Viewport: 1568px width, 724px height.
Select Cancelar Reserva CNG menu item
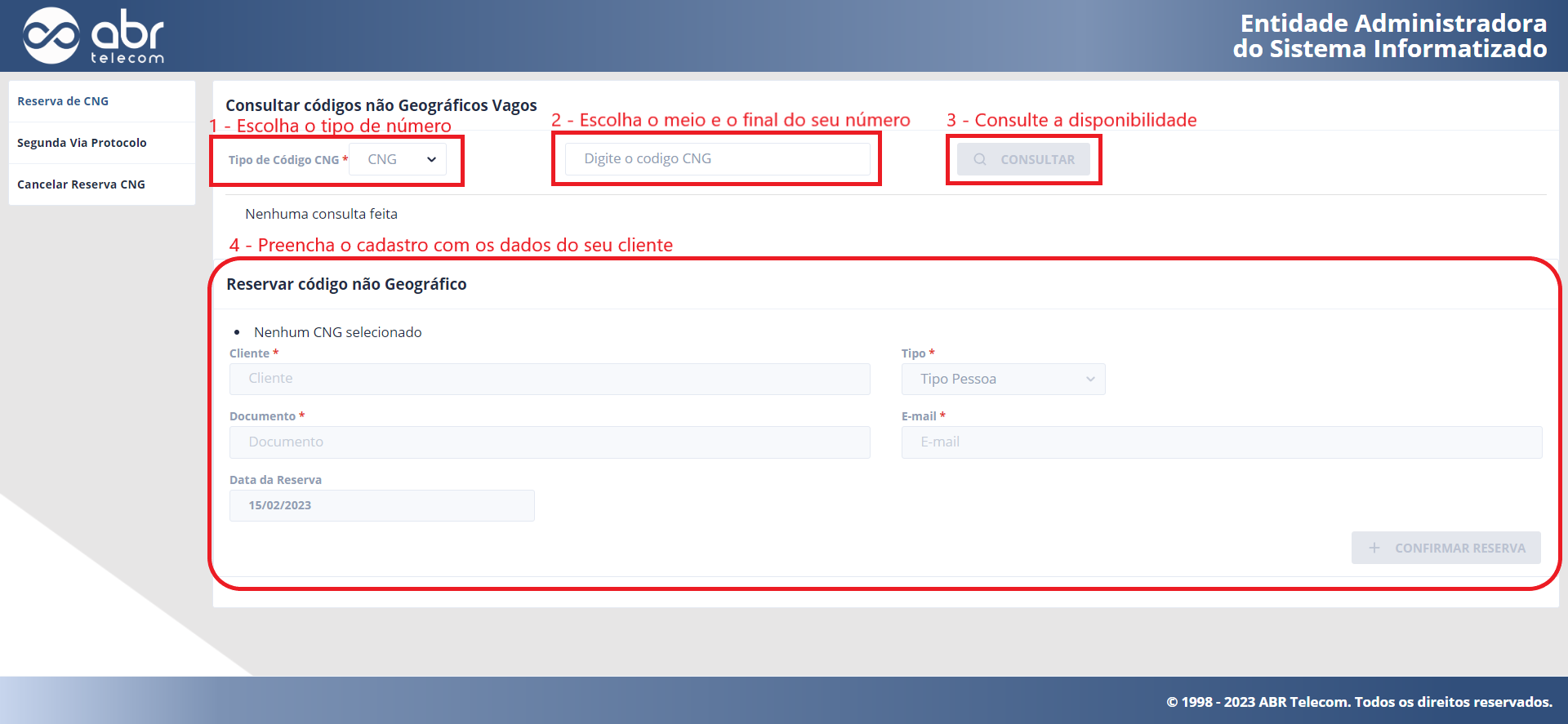tap(81, 184)
